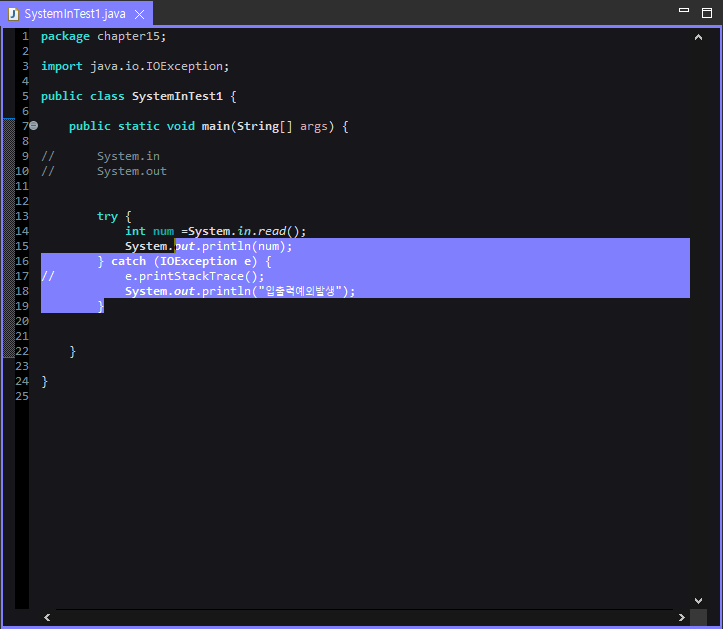Click 'String[]' type on line 7
The height and width of the screenshot is (629, 723).
264,126
